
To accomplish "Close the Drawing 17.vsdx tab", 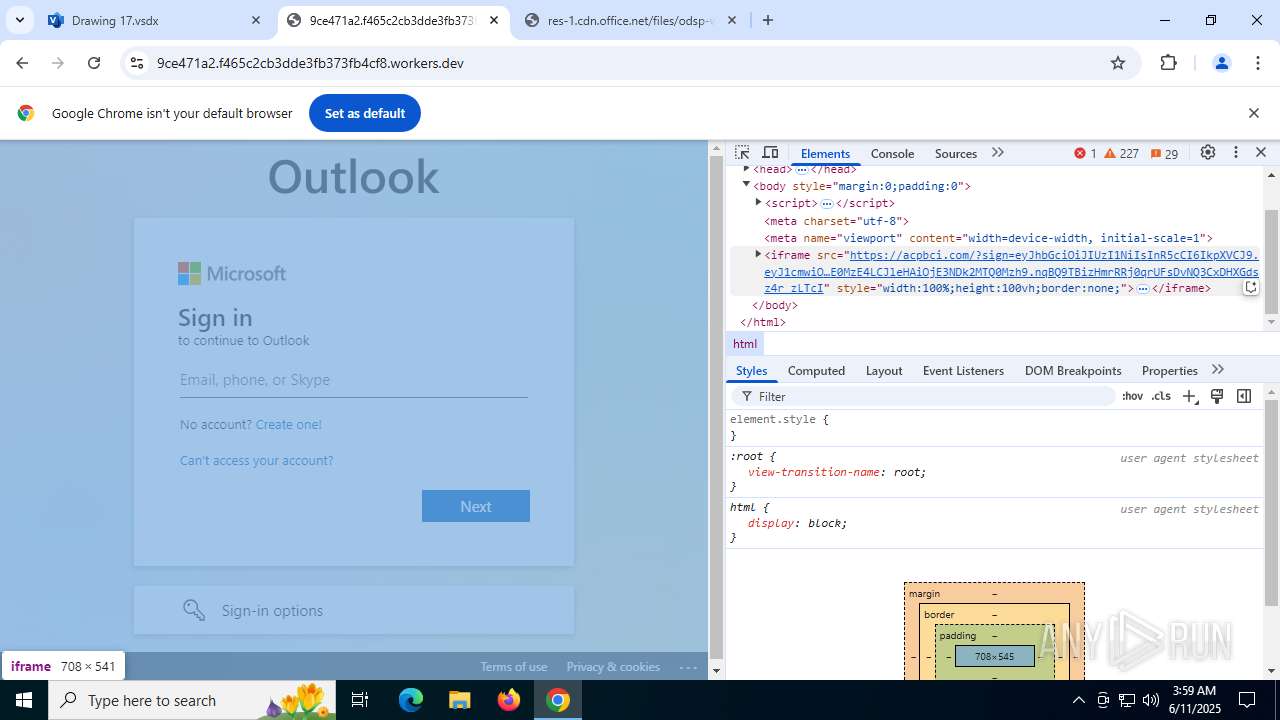I will pyautogui.click(x=256, y=20).
